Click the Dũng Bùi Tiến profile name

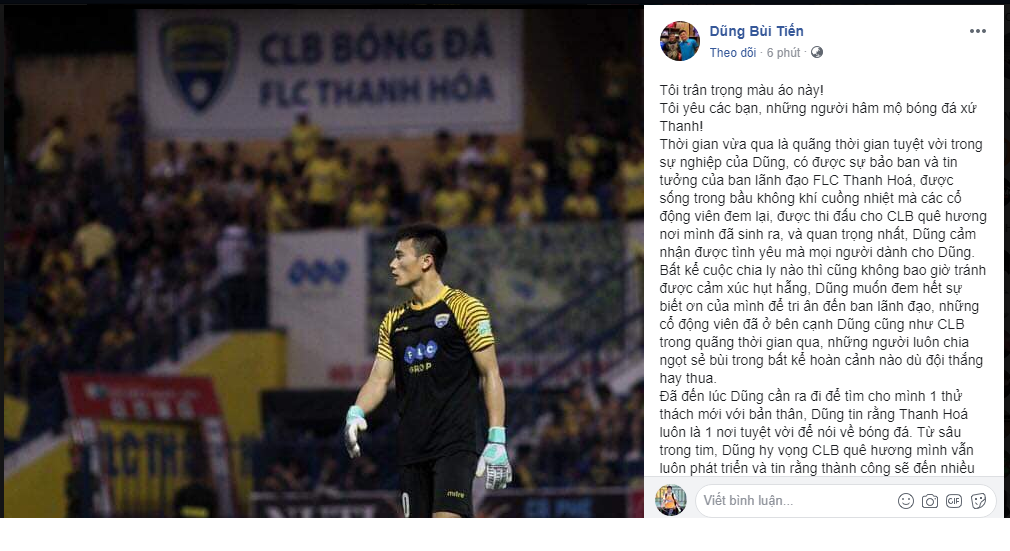tap(756, 31)
